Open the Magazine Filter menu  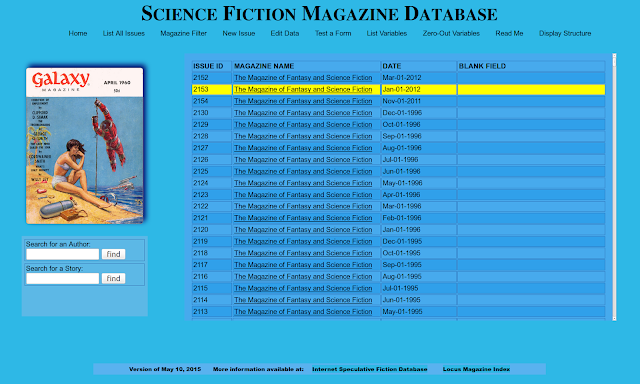click(x=183, y=33)
